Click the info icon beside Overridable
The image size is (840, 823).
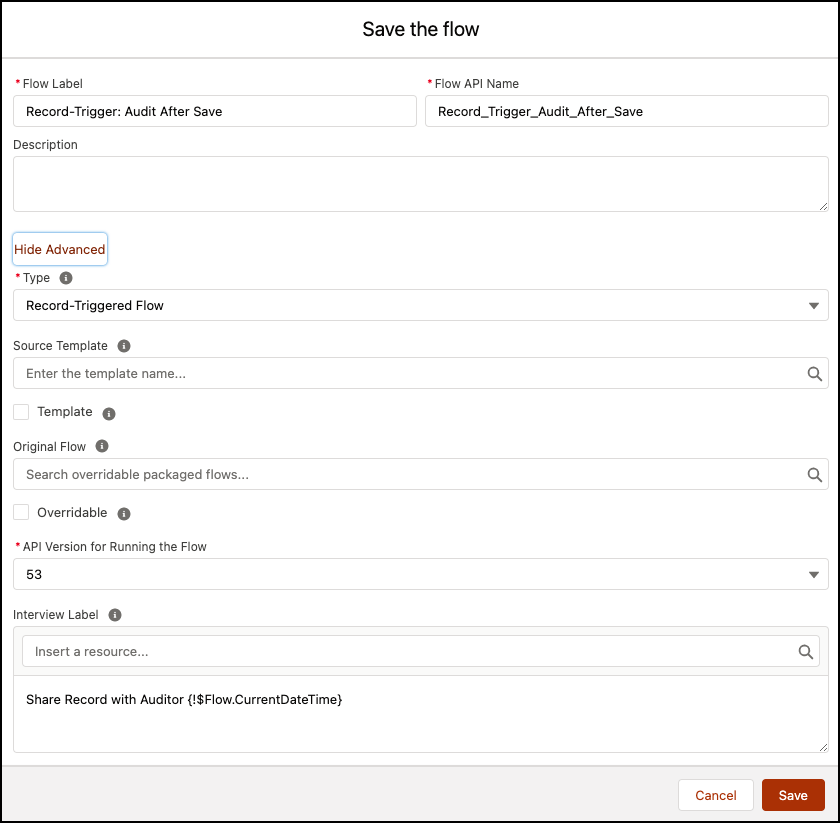[x=124, y=514]
